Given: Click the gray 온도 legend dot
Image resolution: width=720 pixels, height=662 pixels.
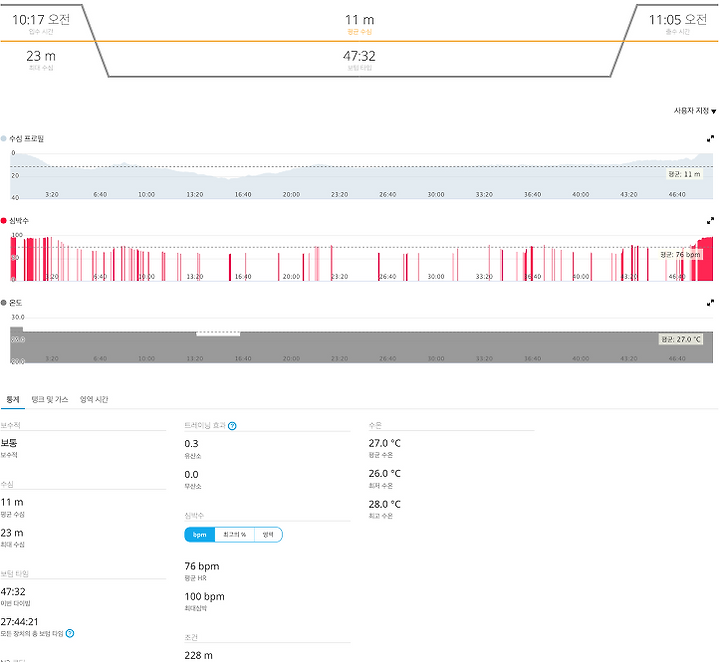Looking at the screenshot, I should pos(4,303).
